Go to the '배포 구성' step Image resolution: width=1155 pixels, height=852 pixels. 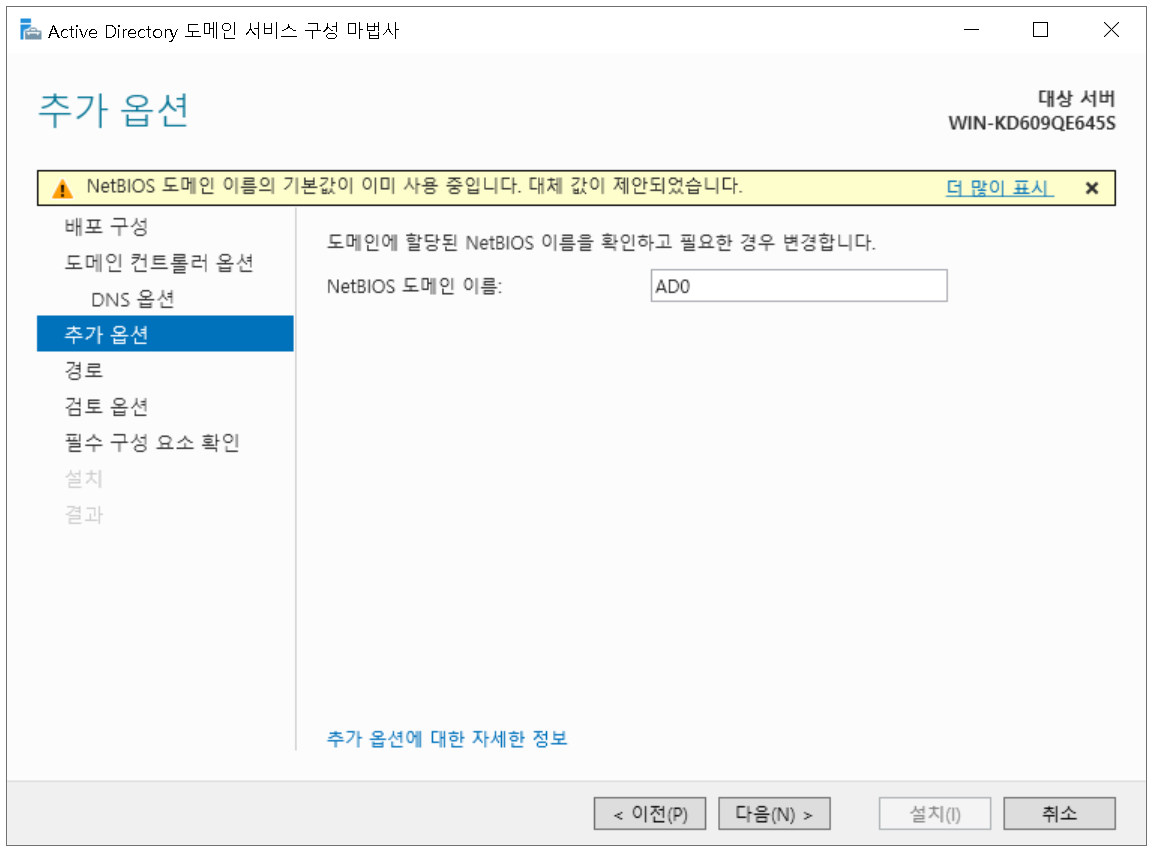pyautogui.click(x=106, y=226)
